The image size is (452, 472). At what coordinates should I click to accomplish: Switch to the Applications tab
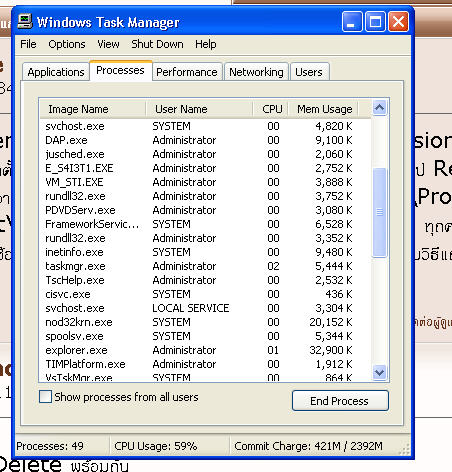56,72
